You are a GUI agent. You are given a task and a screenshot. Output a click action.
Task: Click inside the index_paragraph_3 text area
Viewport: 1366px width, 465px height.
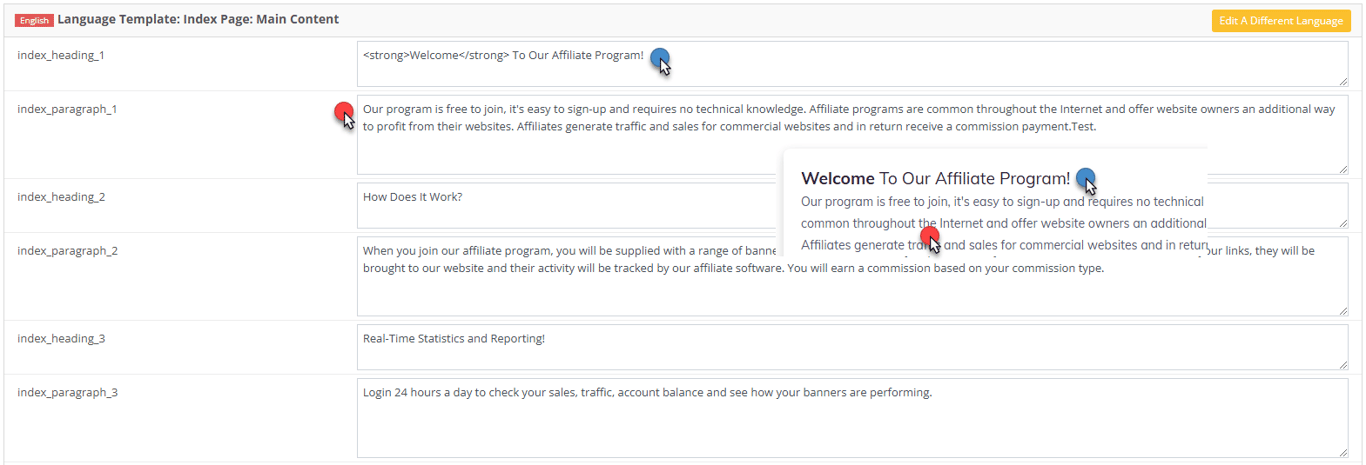[852, 418]
